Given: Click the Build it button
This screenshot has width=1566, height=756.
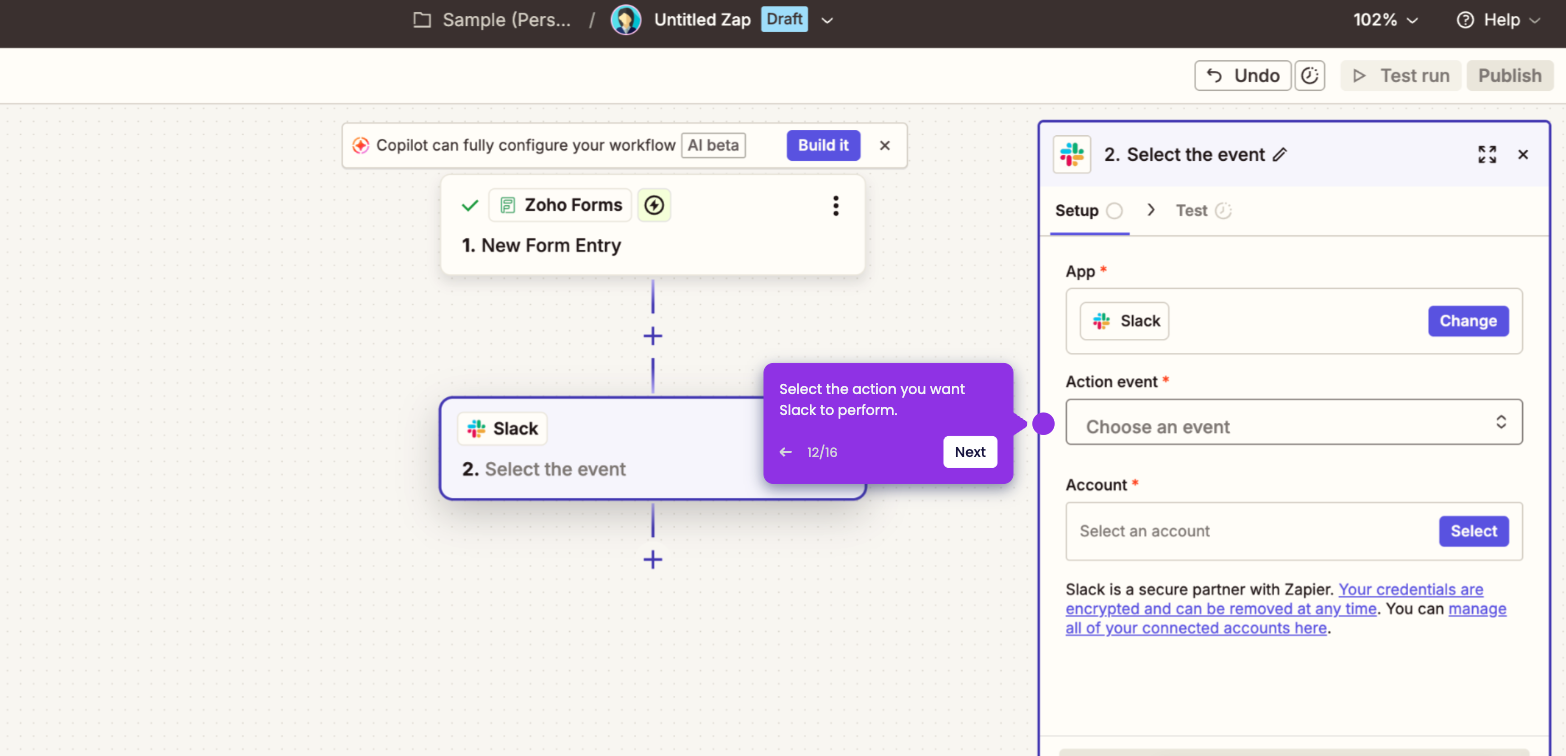Looking at the screenshot, I should [824, 146].
